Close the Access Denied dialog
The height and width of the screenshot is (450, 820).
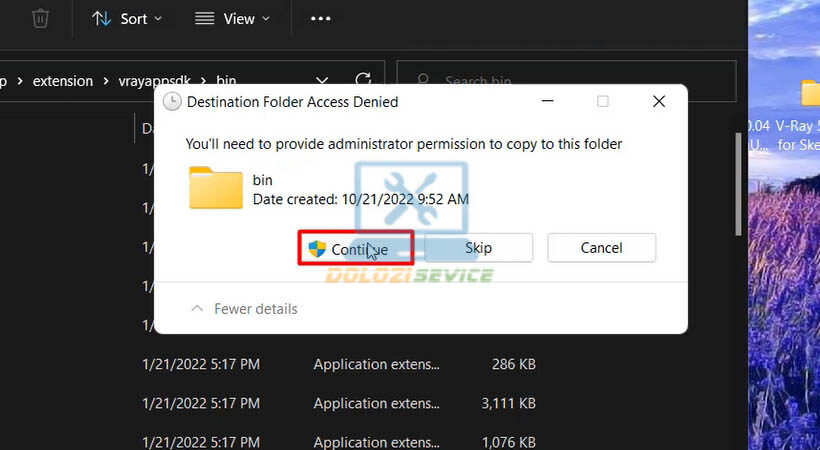pyautogui.click(x=658, y=101)
